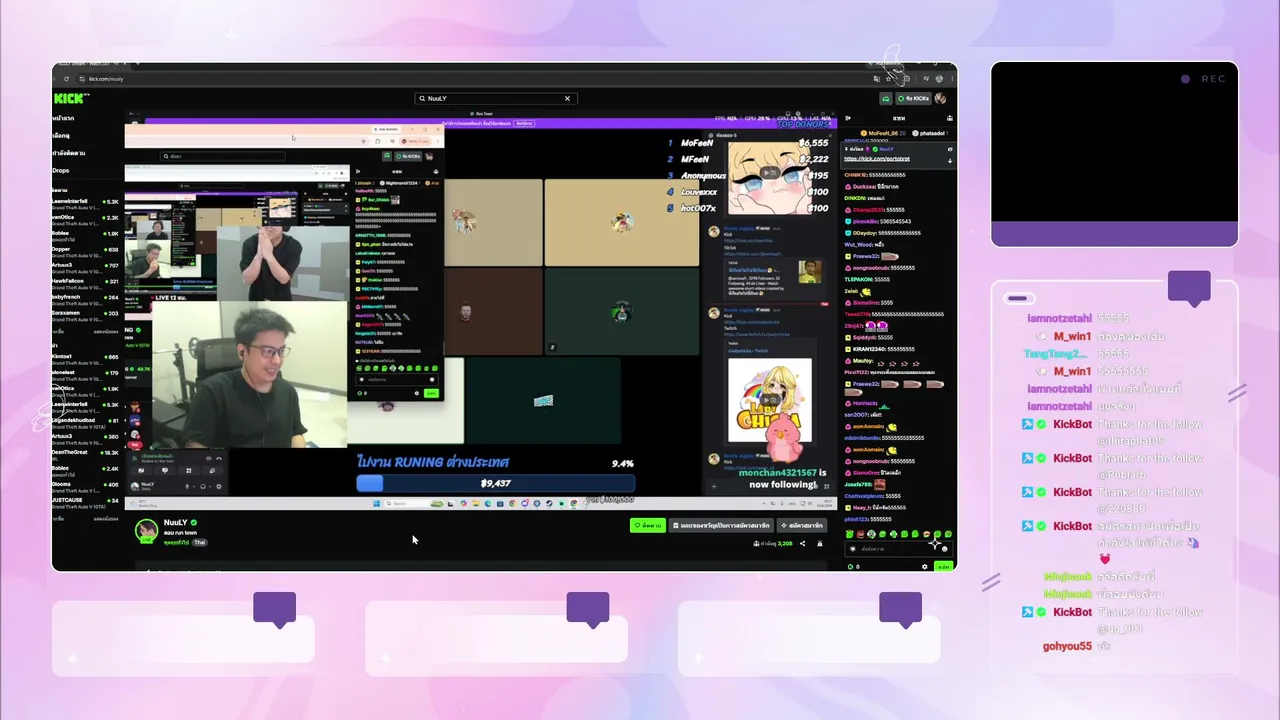Open the icon right of the share icon

click(819, 543)
